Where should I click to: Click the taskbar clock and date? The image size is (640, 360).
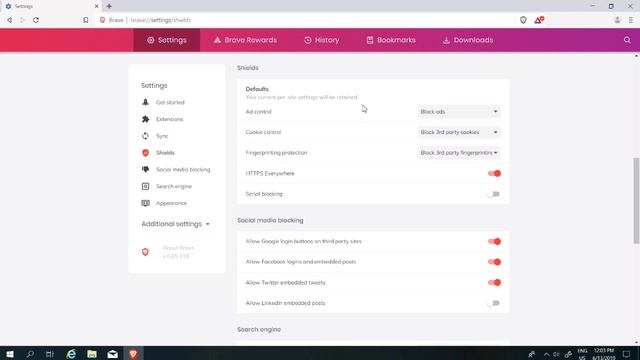pyautogui.click(x=604, y=354)
